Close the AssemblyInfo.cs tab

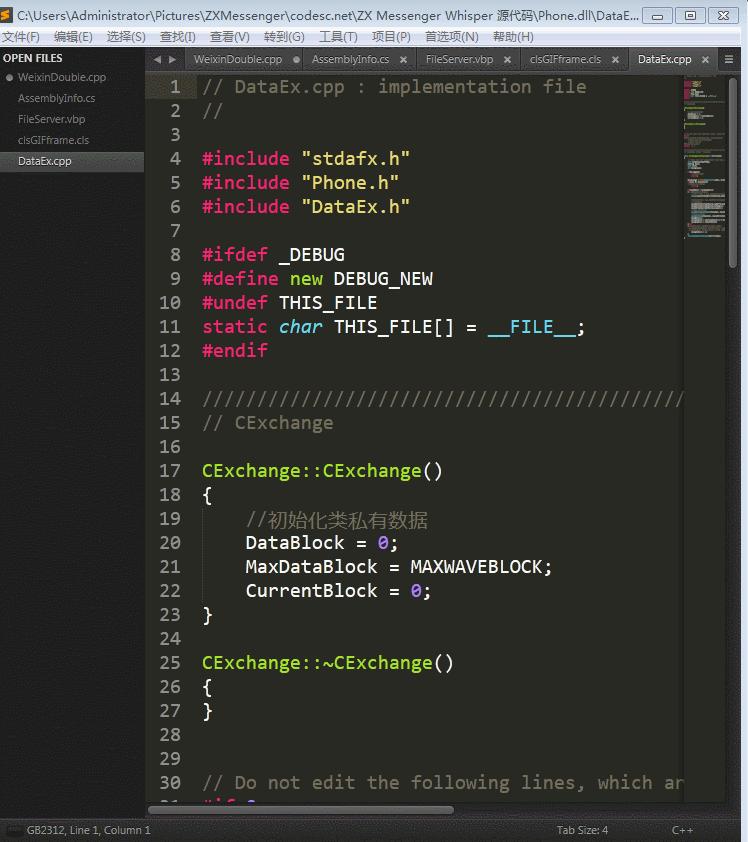click(x=403, y=60)
